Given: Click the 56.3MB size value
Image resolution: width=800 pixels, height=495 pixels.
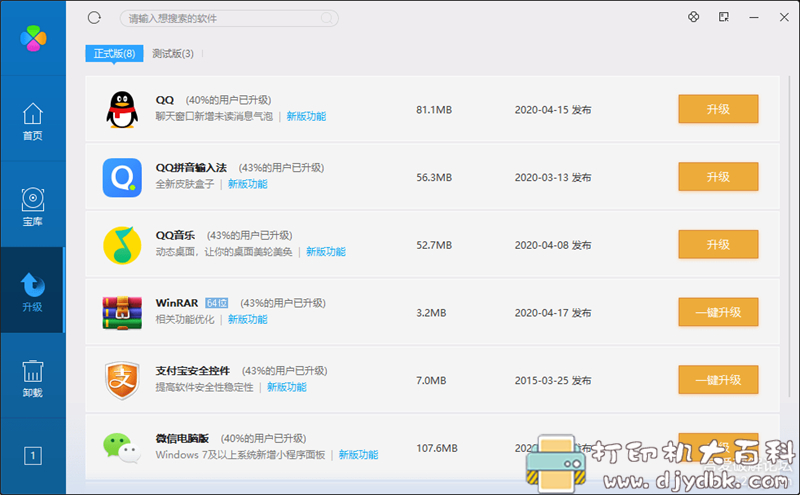Looking at the screenshot, I should [434, 178].
